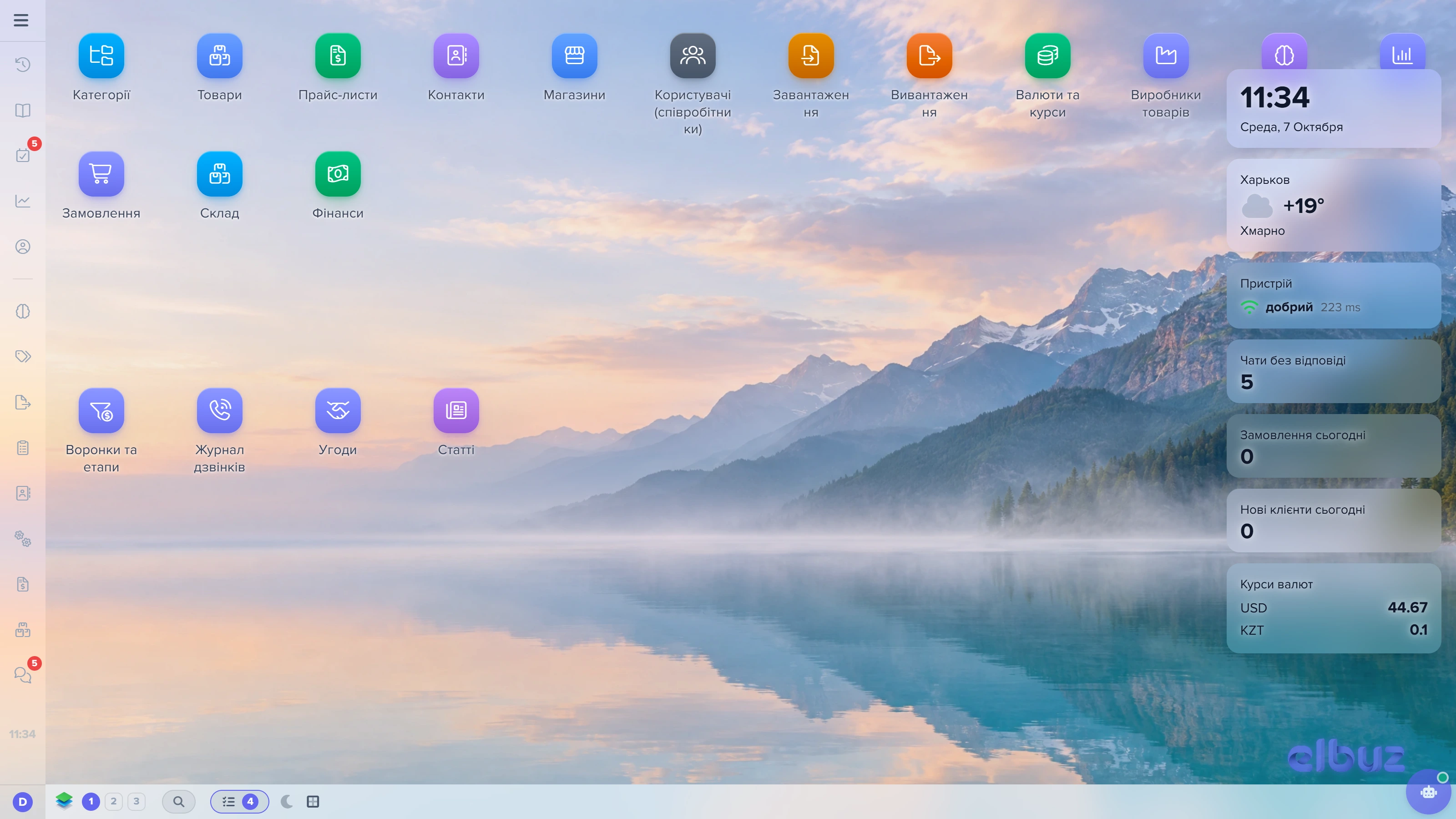
Task: Open the Угоди handshake icon
Action: tap(338, 410)
